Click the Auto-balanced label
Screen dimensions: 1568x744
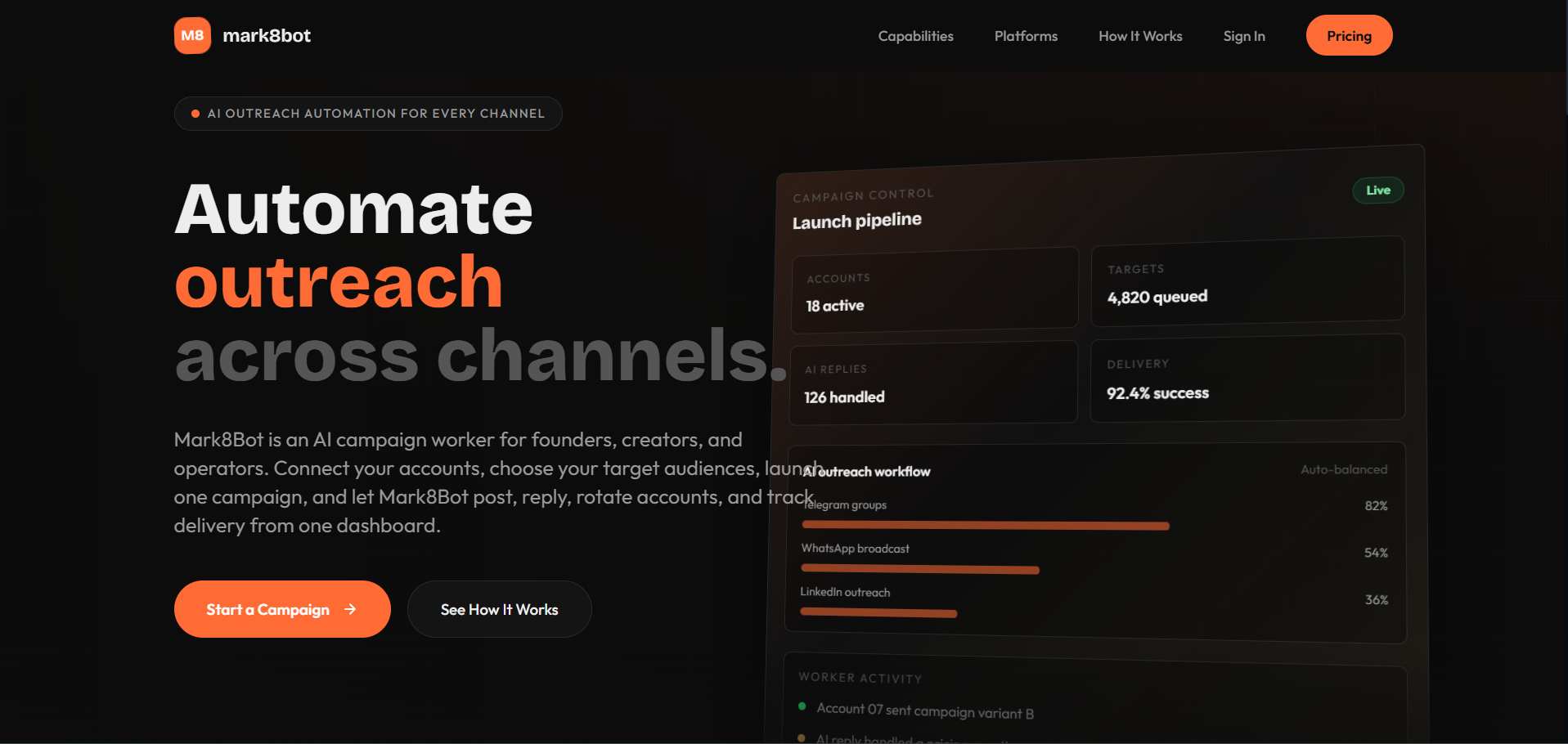[x=1344, y=469]
